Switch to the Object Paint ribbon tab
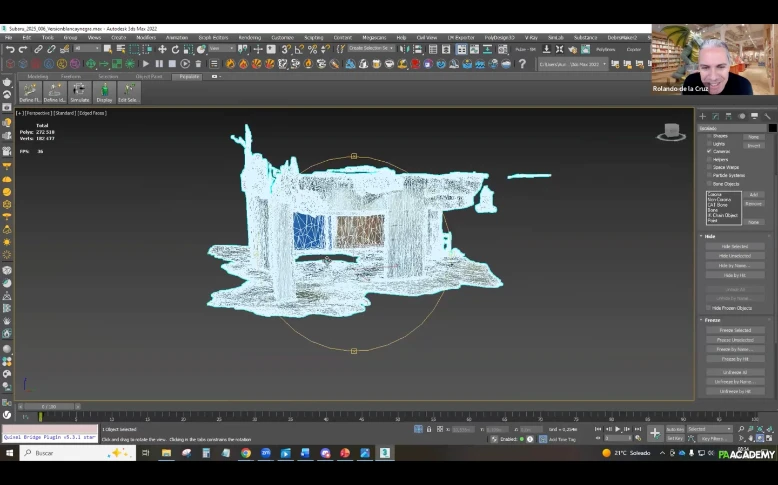Image resolution: width=778 pixels, height=485 pixels. pos(148,76)
